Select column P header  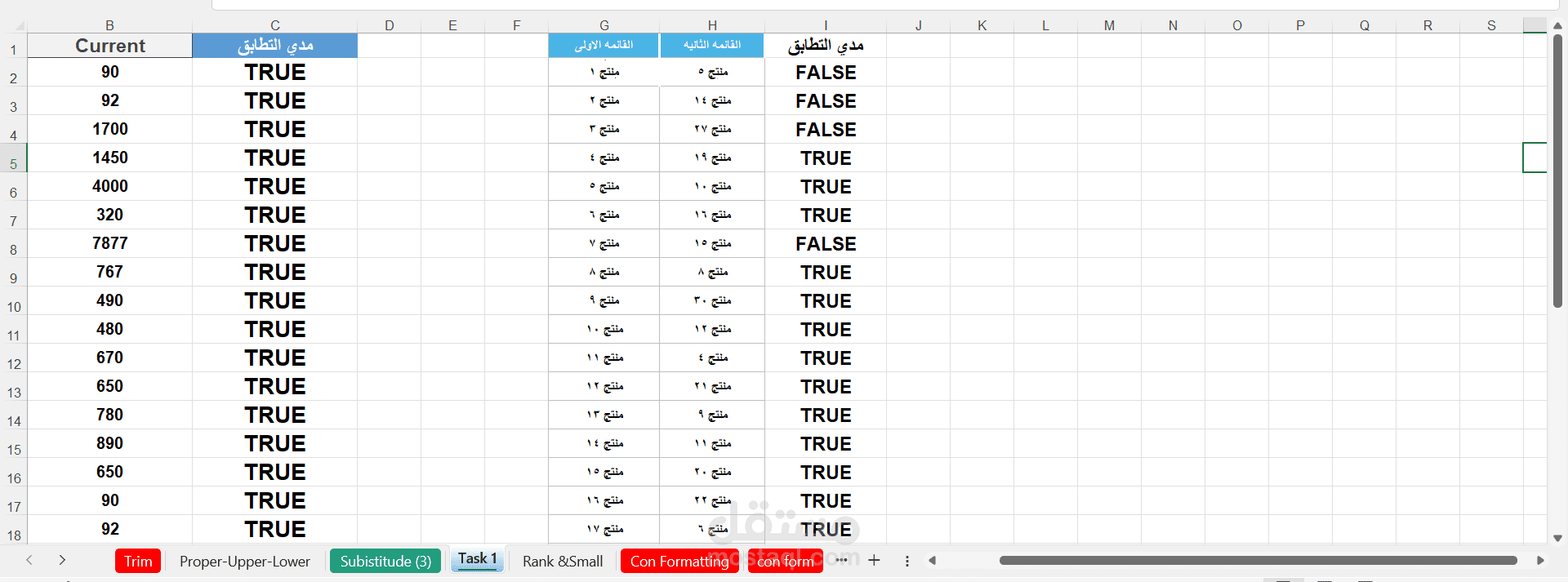1300,25
